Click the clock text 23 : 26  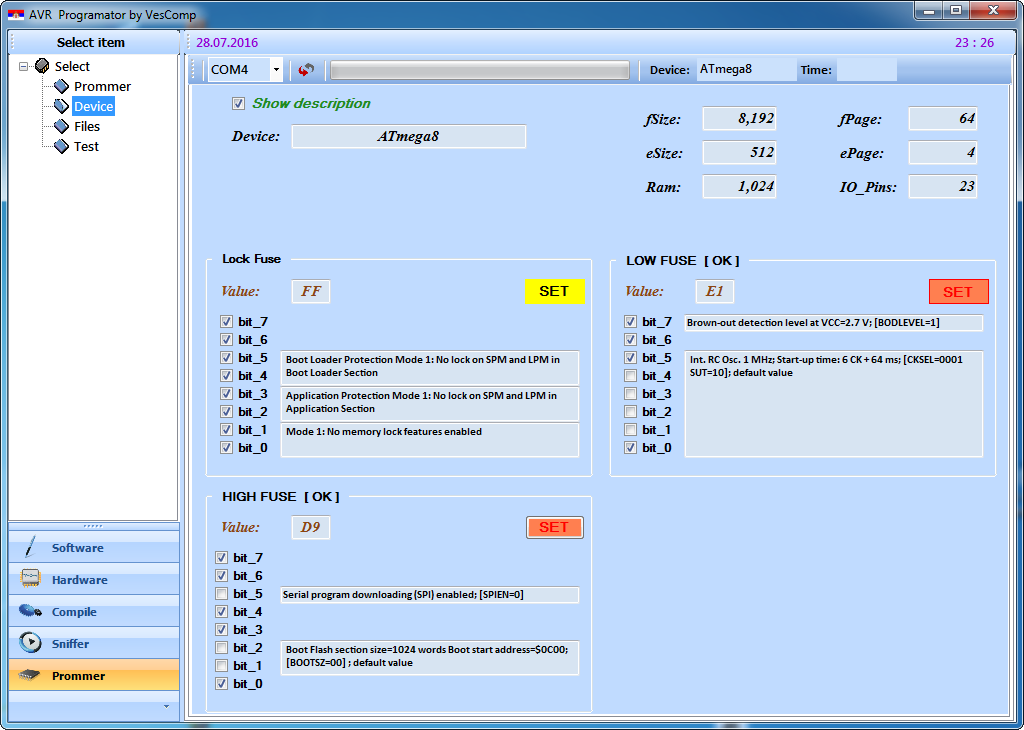pyautogui.click(x=974, y=42)
